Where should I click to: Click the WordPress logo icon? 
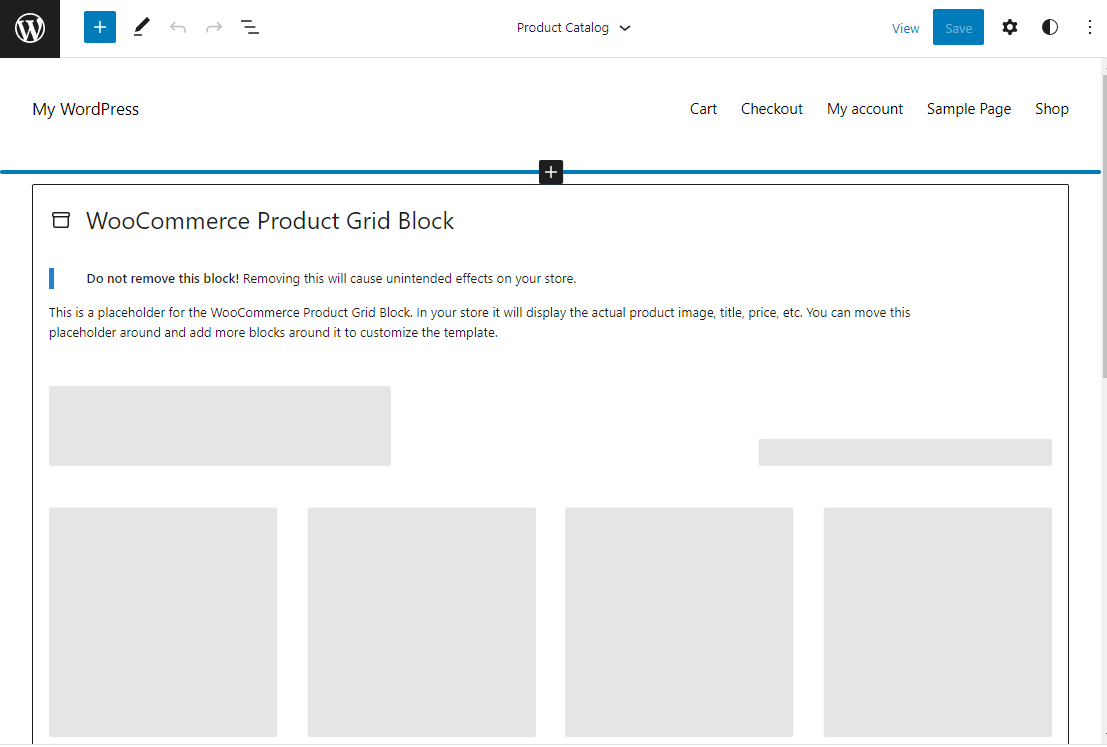(x=29, y=27)
